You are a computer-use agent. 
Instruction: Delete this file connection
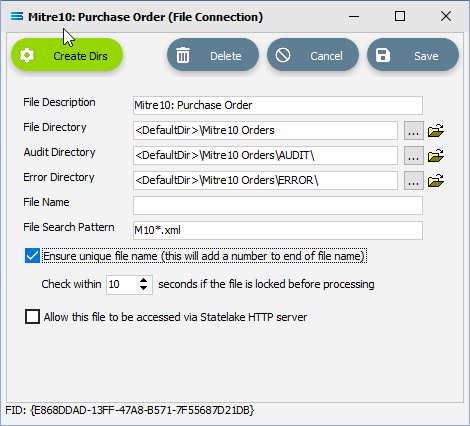tap(213, 55)
